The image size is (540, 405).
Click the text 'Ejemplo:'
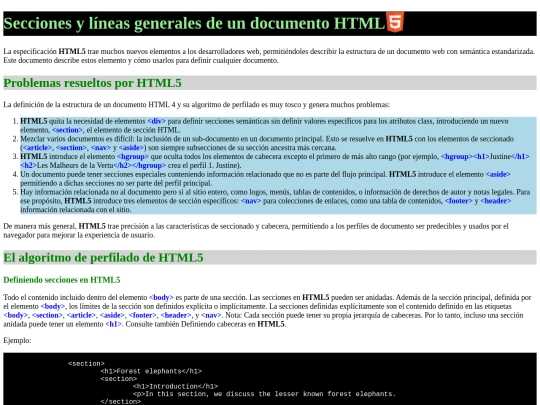[x=17, y=341]
